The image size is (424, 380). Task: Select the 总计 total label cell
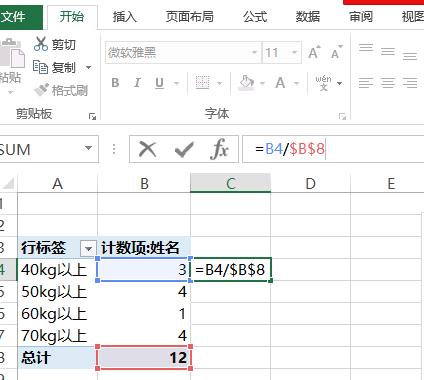coord(57,358)
